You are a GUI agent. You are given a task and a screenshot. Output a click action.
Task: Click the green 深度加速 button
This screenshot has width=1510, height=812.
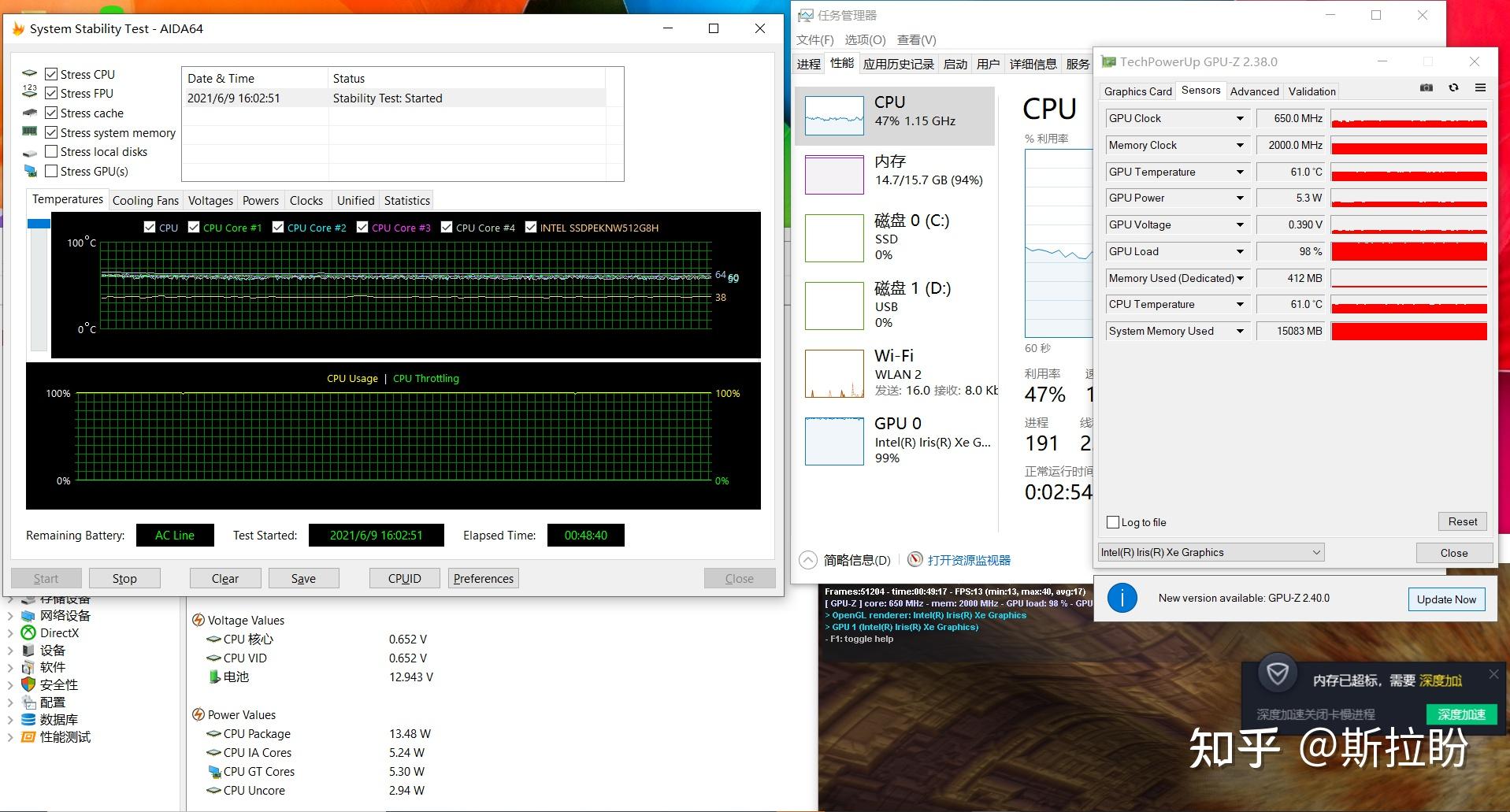coord(1461,714)
